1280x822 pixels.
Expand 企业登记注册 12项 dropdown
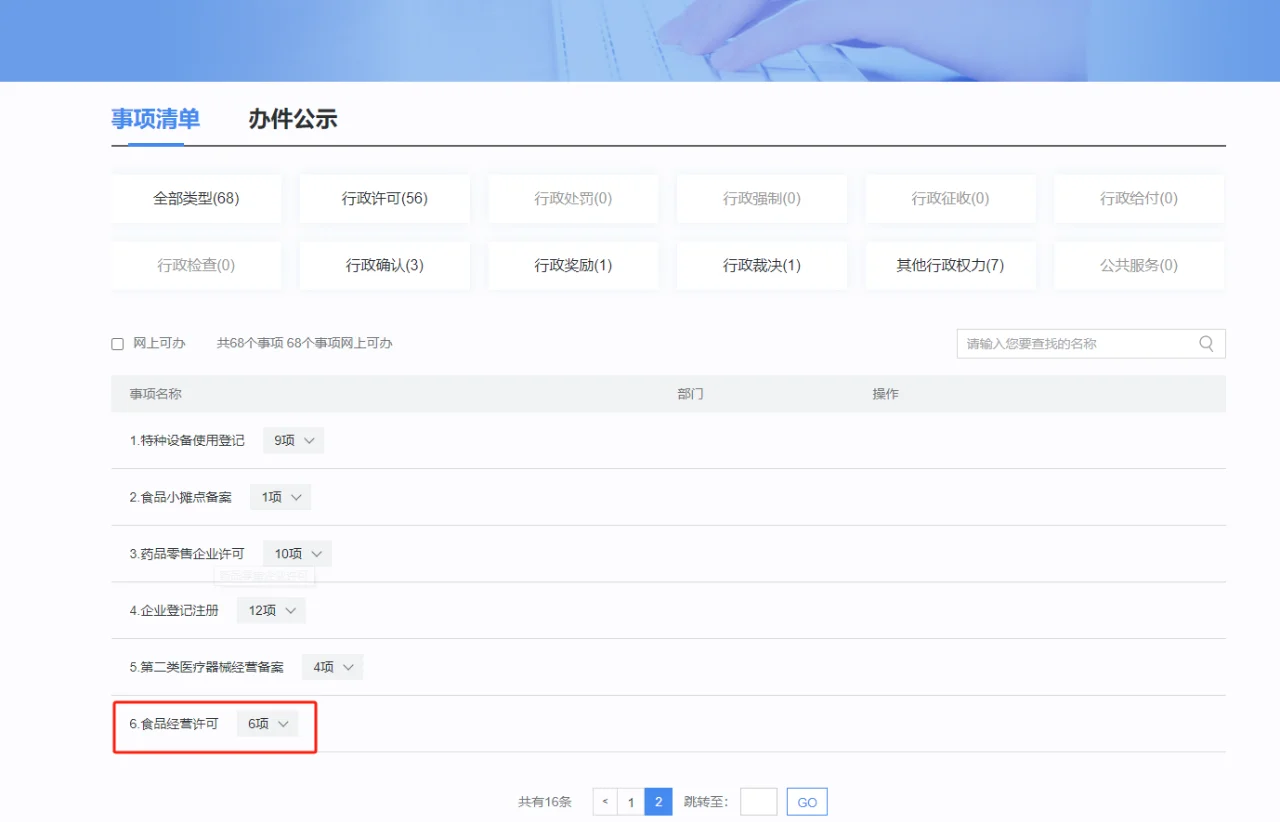click(271, 610)
